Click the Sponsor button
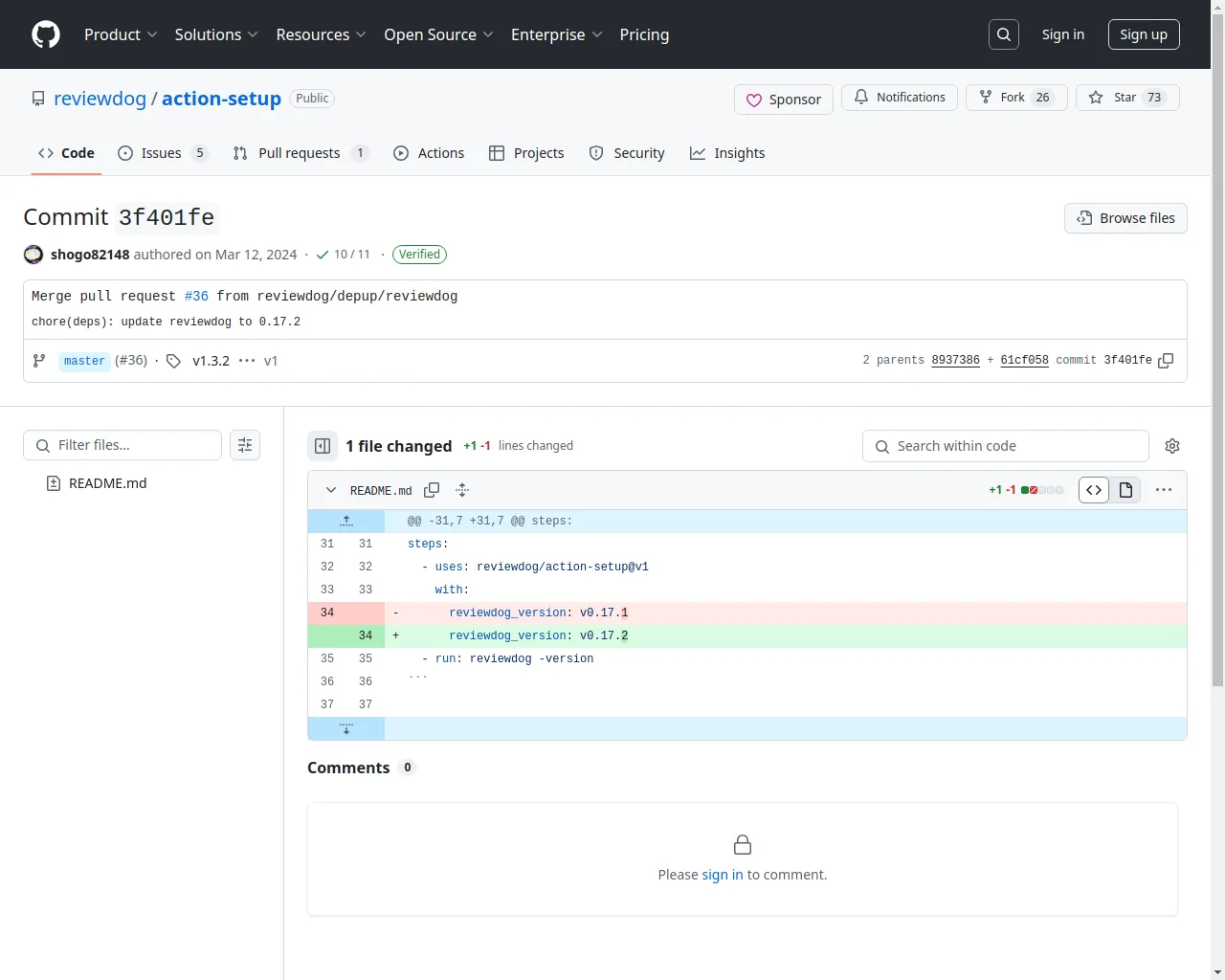 (x=784, y=100)
